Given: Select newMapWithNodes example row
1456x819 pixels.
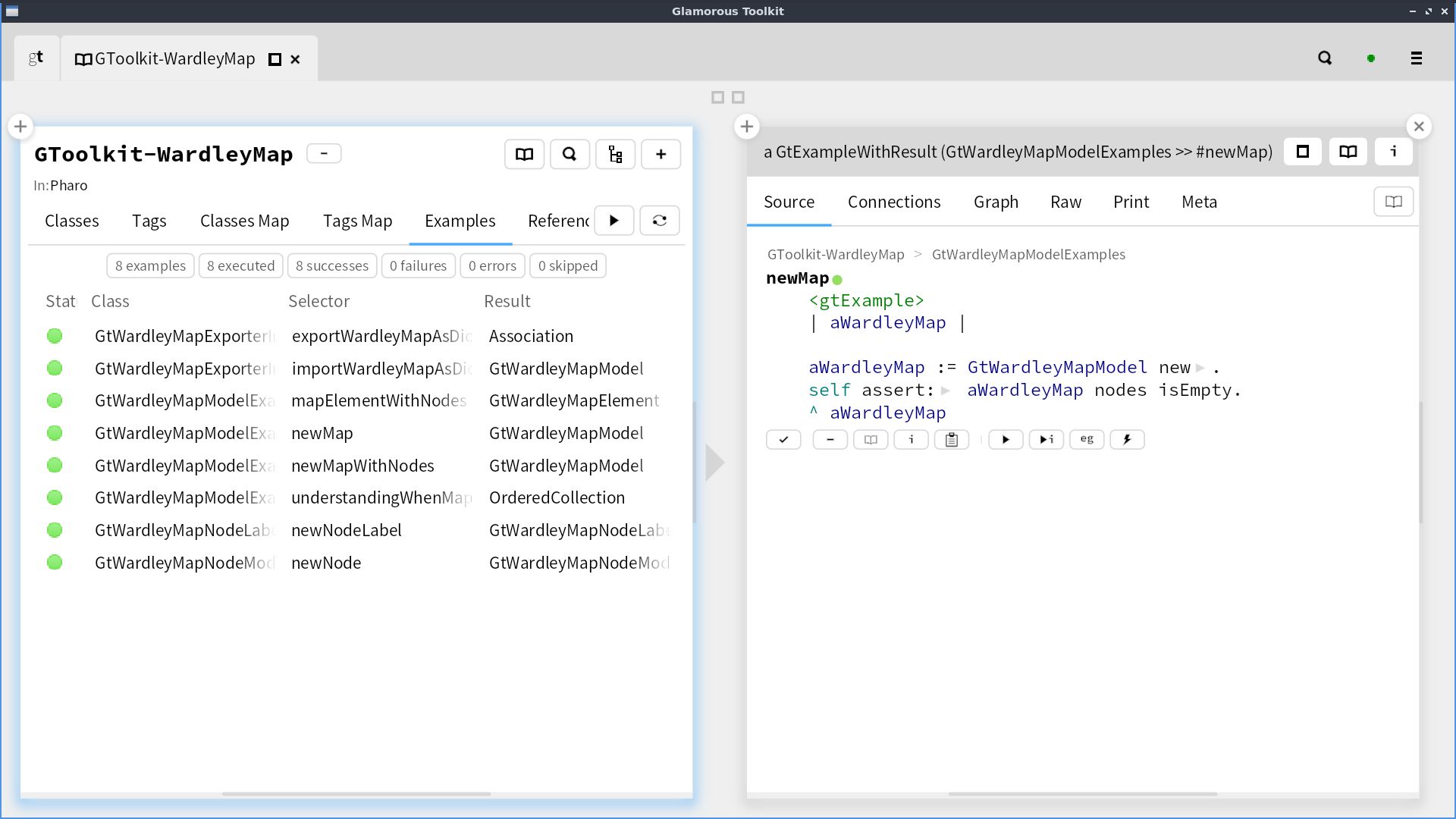Looking at the screenshot, I should 356,466.
